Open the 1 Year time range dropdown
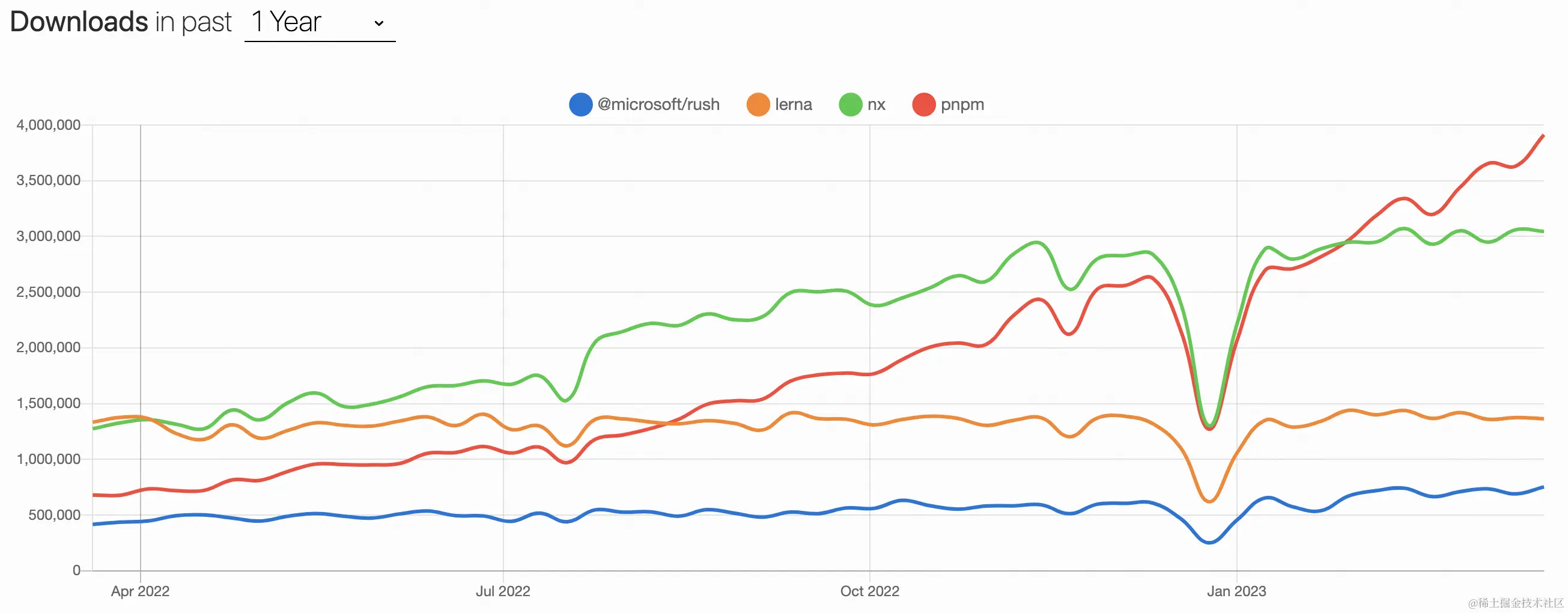The image size is (1568, 613). [x=320, y=23]
